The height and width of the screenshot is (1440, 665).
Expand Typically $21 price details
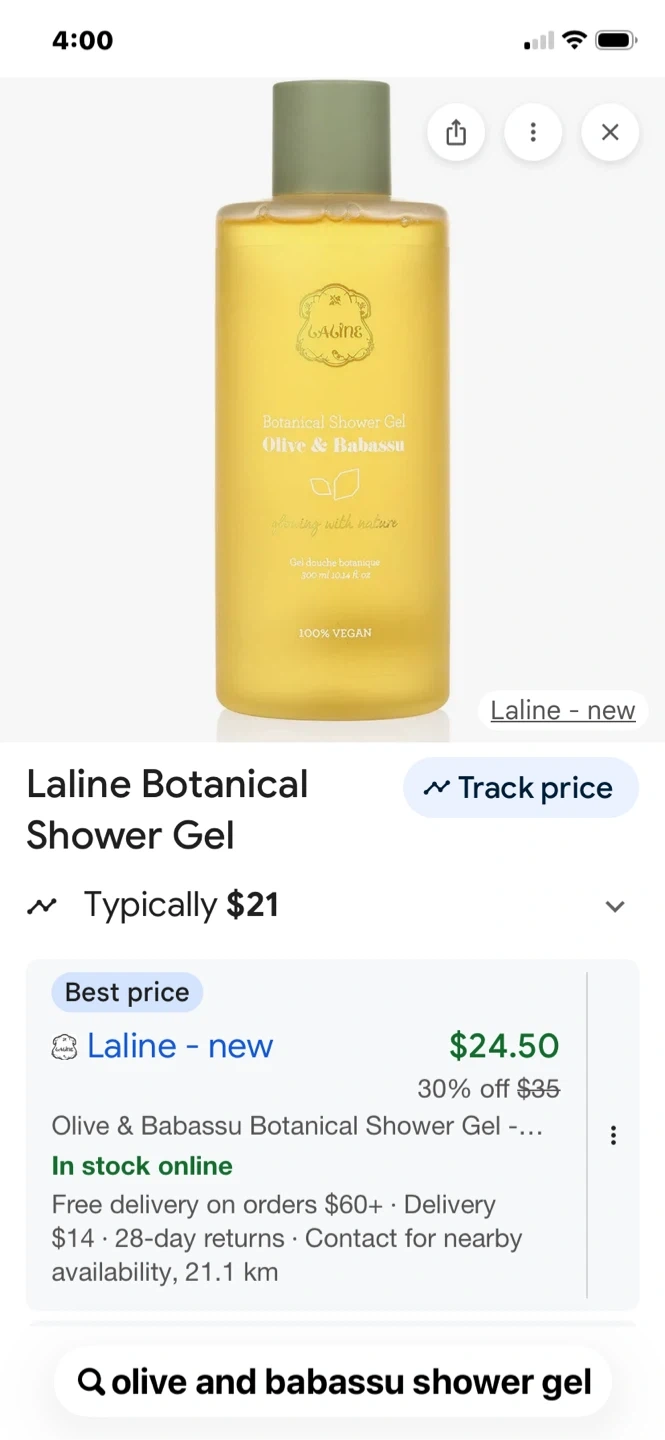(x=332, y=905)
